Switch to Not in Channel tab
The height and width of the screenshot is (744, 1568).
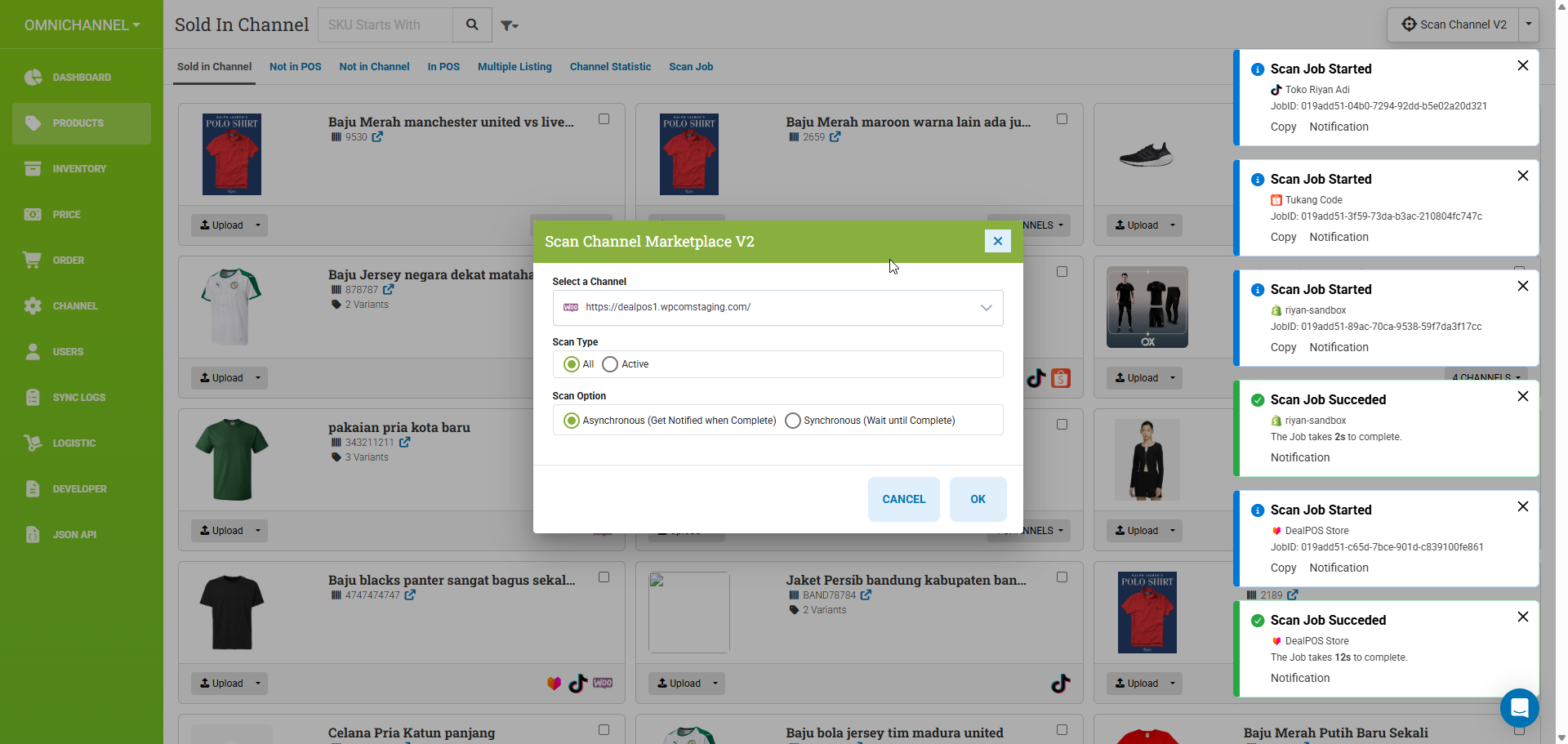pyautogui.click(x=374, y=67)
